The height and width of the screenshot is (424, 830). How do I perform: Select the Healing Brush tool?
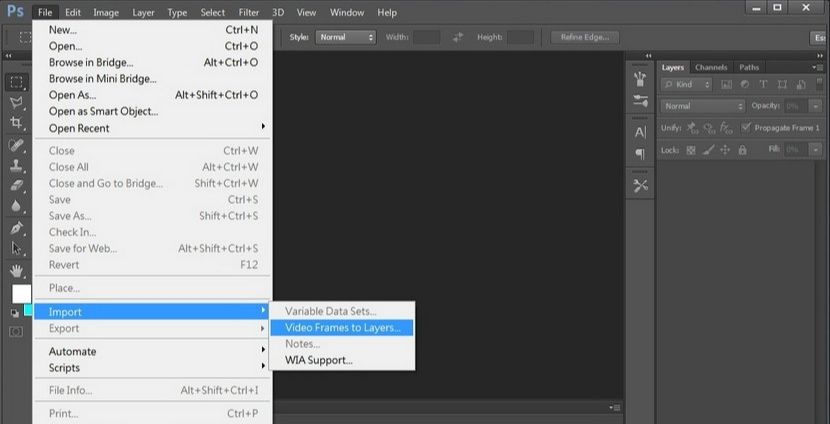(x=16, y=145)
